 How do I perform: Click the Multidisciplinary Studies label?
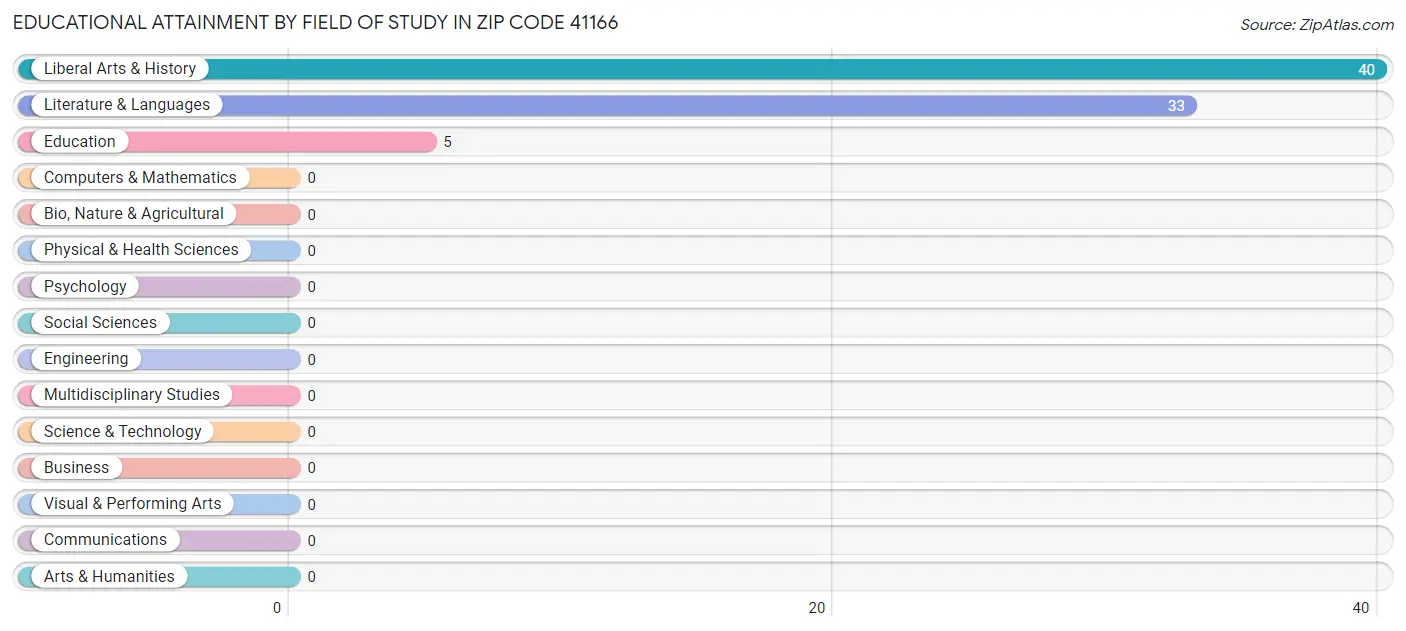click(x=132, y=395)
